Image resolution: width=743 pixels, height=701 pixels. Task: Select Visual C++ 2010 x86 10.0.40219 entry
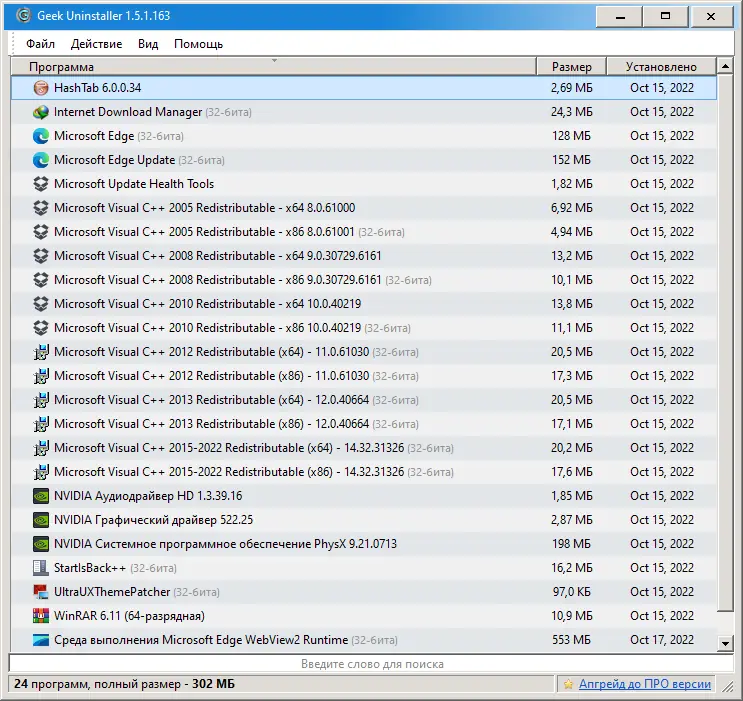pyautogui.click(x=364, y=328)
